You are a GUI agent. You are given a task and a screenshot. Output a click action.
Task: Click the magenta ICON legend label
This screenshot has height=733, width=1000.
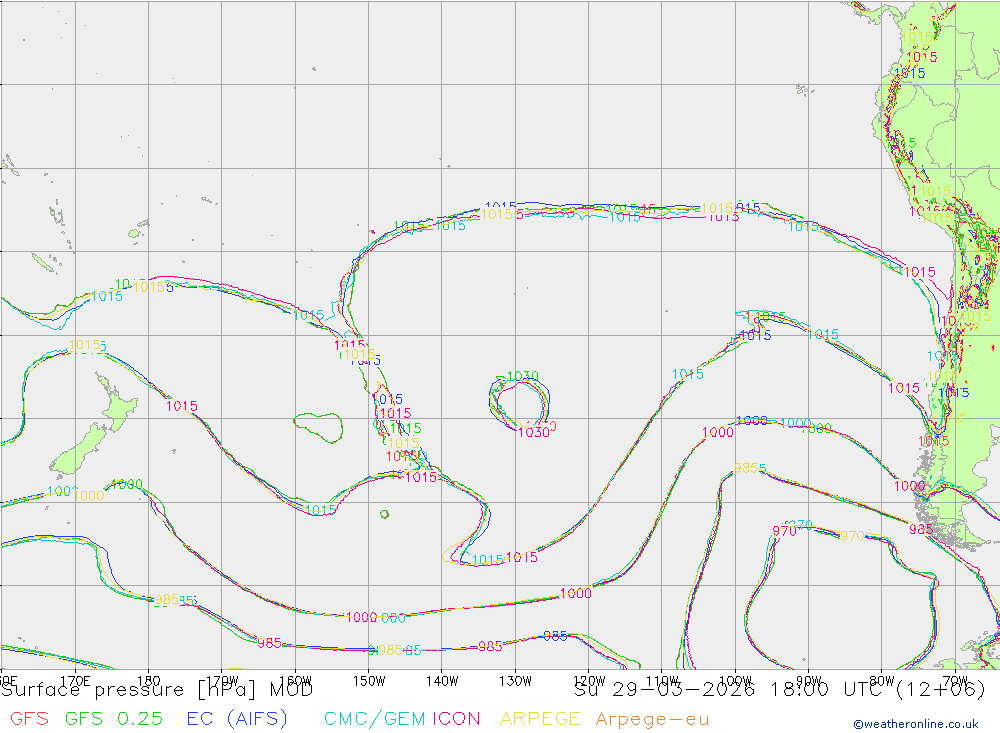click(x=456, y=719)
